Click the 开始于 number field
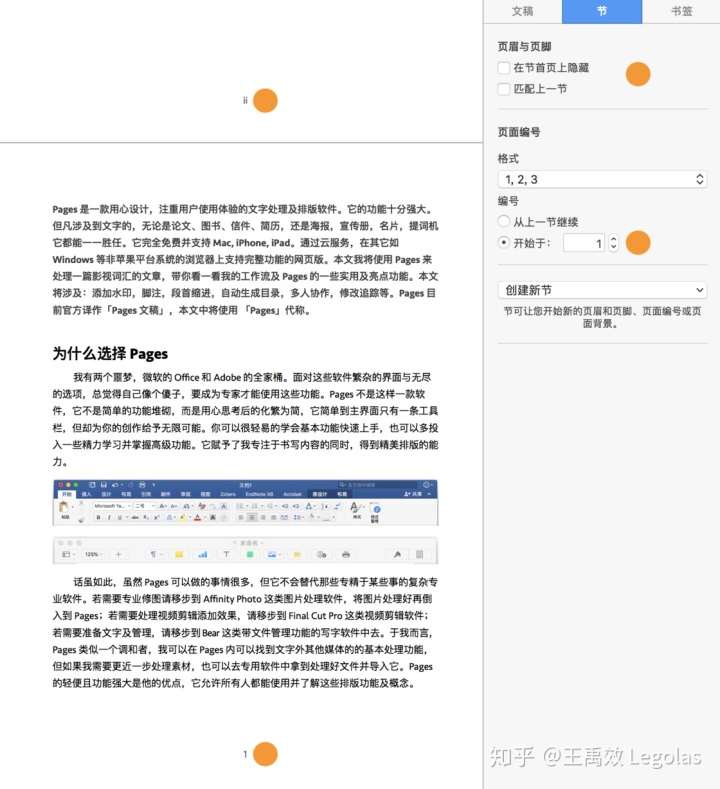The width and height of the screenshot is (720, 789). click(x=584, y=243)
